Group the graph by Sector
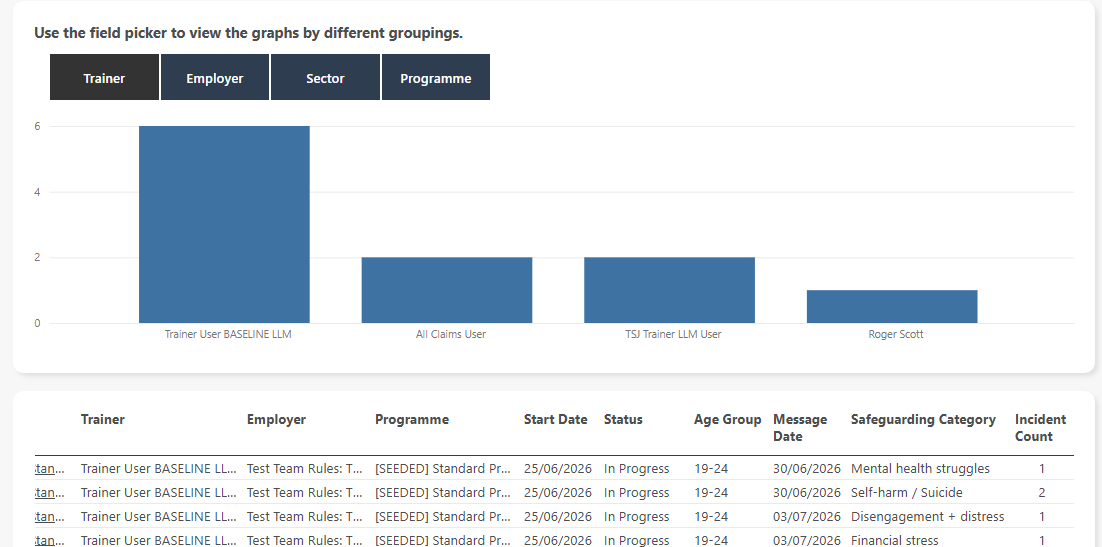1102x547 pixels. tap(325, 77)
